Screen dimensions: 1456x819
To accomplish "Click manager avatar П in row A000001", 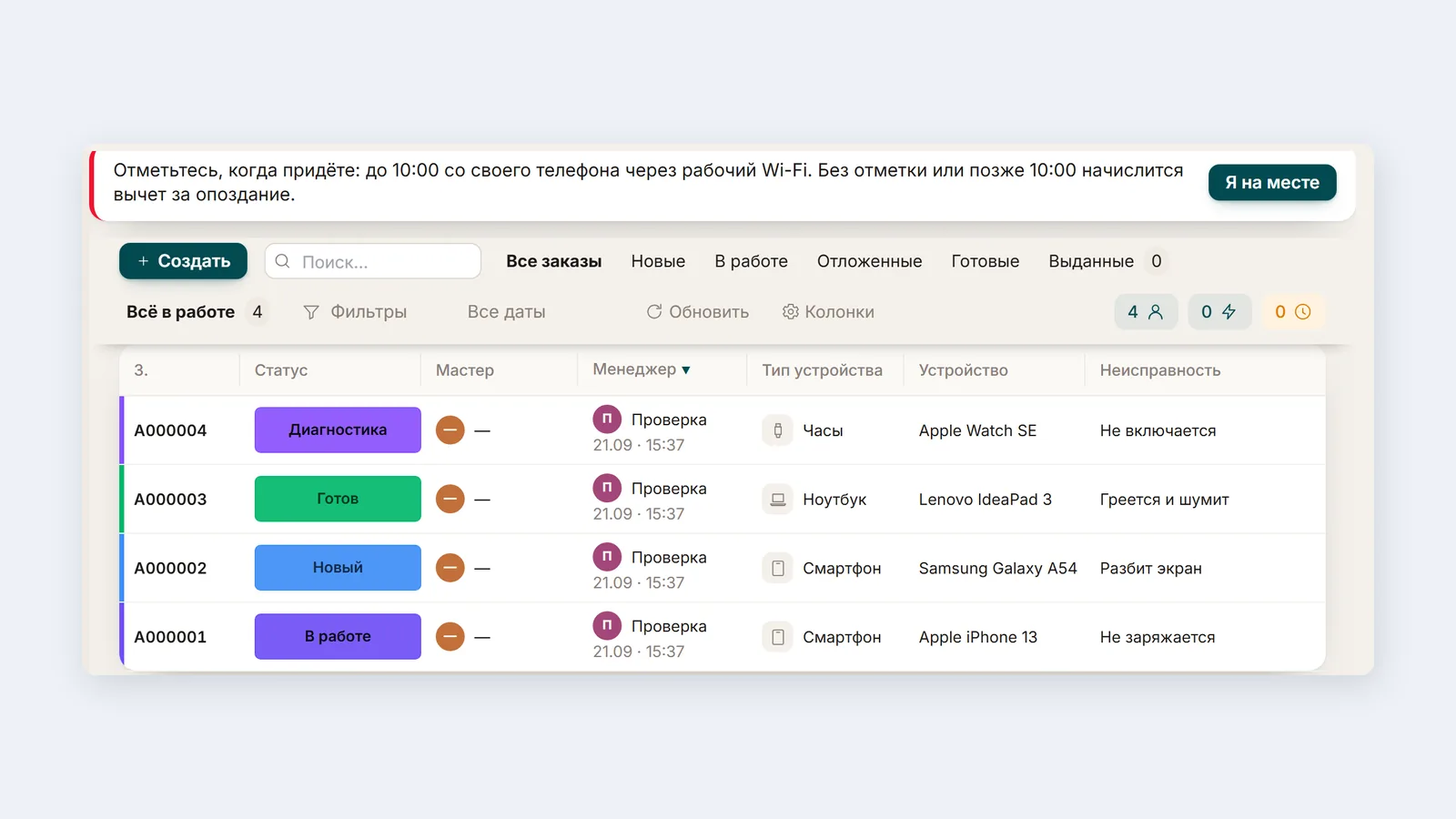I will tap(607, 625).
